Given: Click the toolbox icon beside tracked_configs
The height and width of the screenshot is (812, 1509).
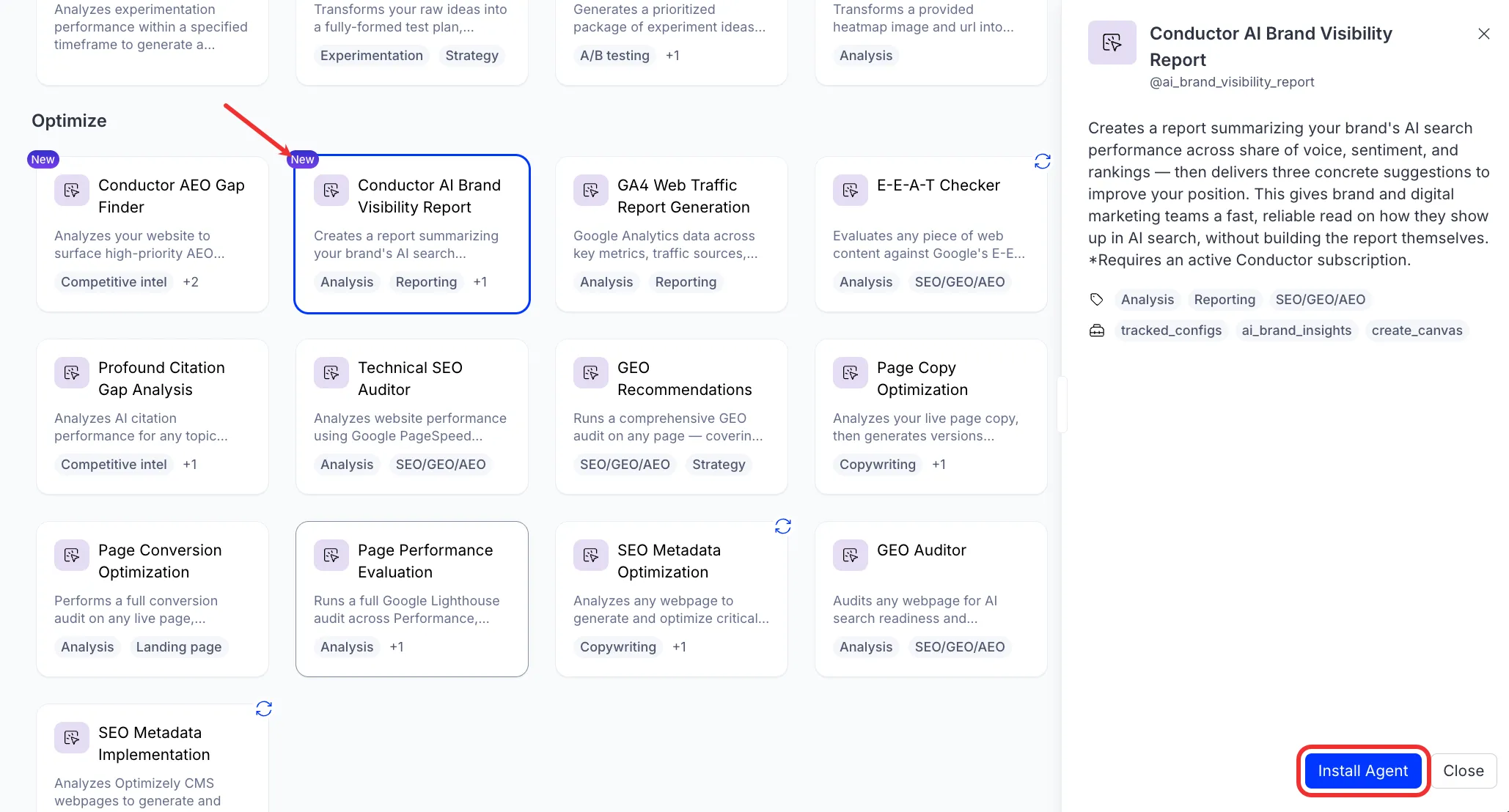Looking at the screenshot, I should click(1097, 331).
